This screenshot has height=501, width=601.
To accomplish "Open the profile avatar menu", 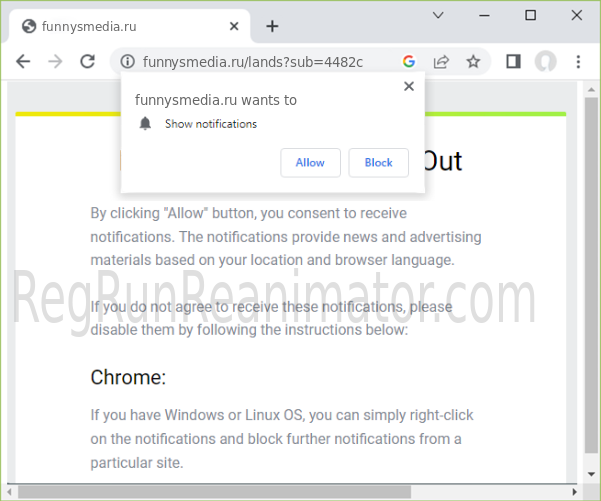I will point(545,61).
